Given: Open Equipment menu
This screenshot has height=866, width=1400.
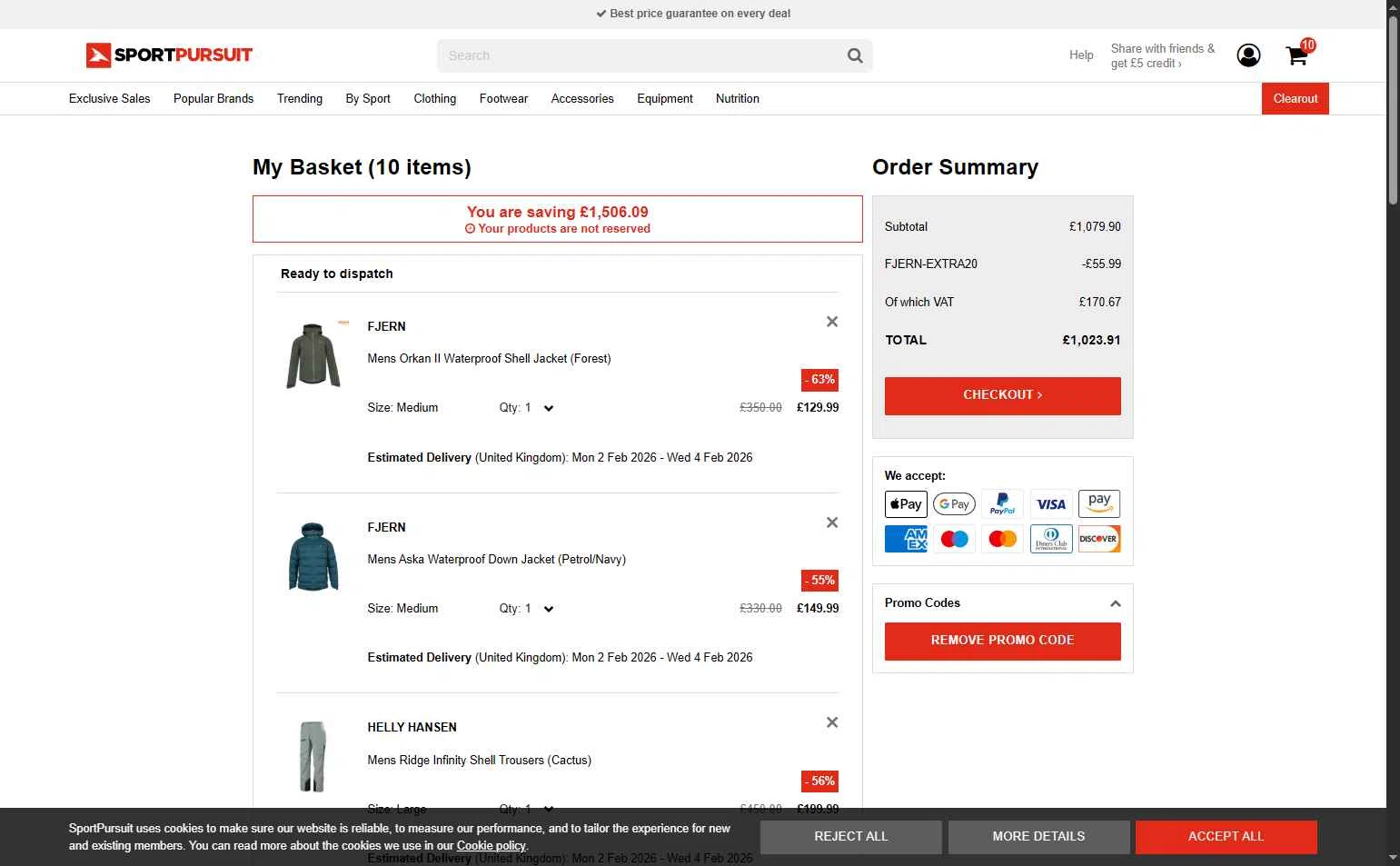Looking at the screenshot, I should click(x=665, y=99).
